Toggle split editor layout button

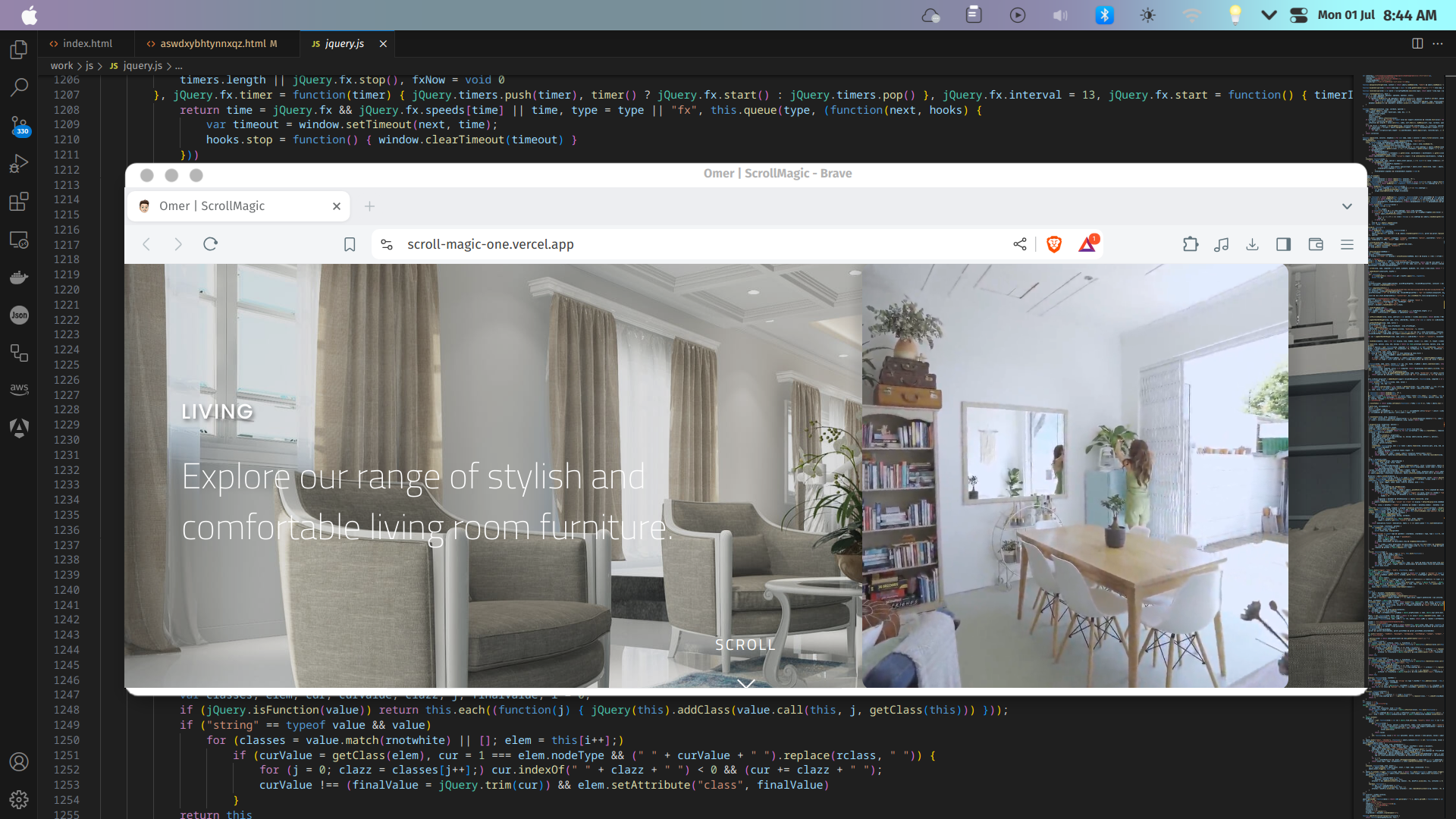(x=1417, y=43)
